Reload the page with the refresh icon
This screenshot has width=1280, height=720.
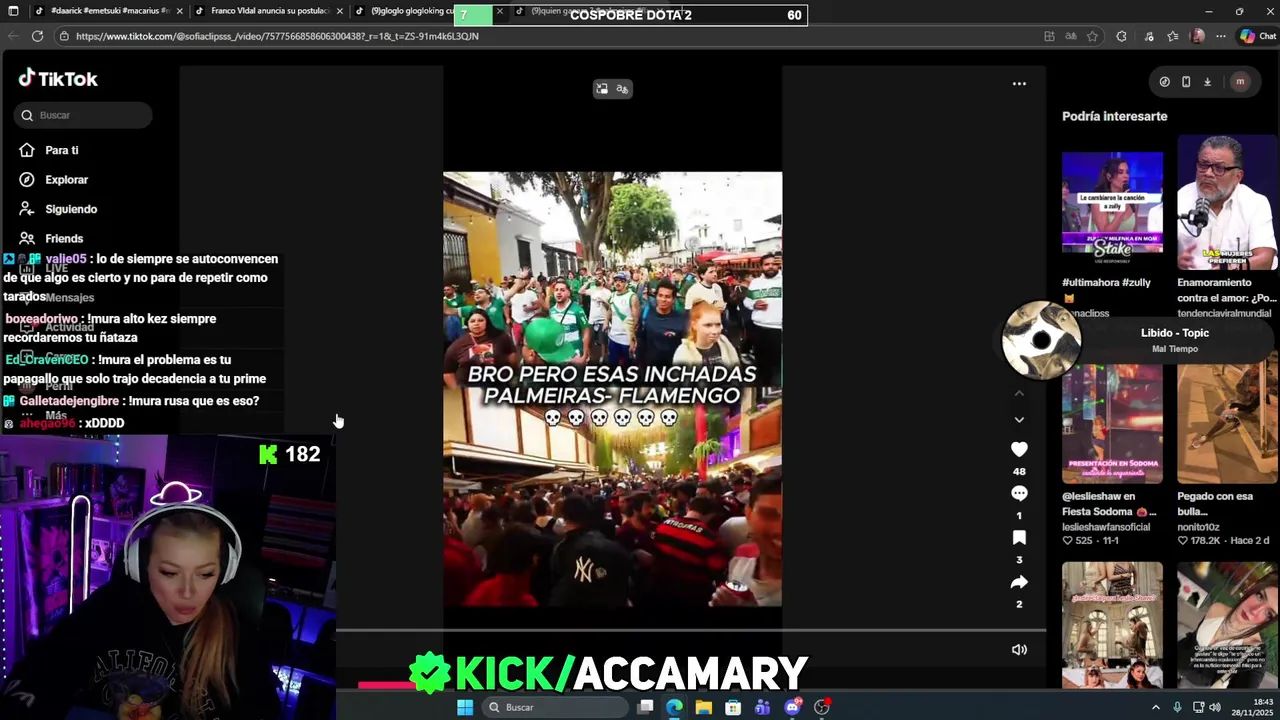[x=37, y=36]
